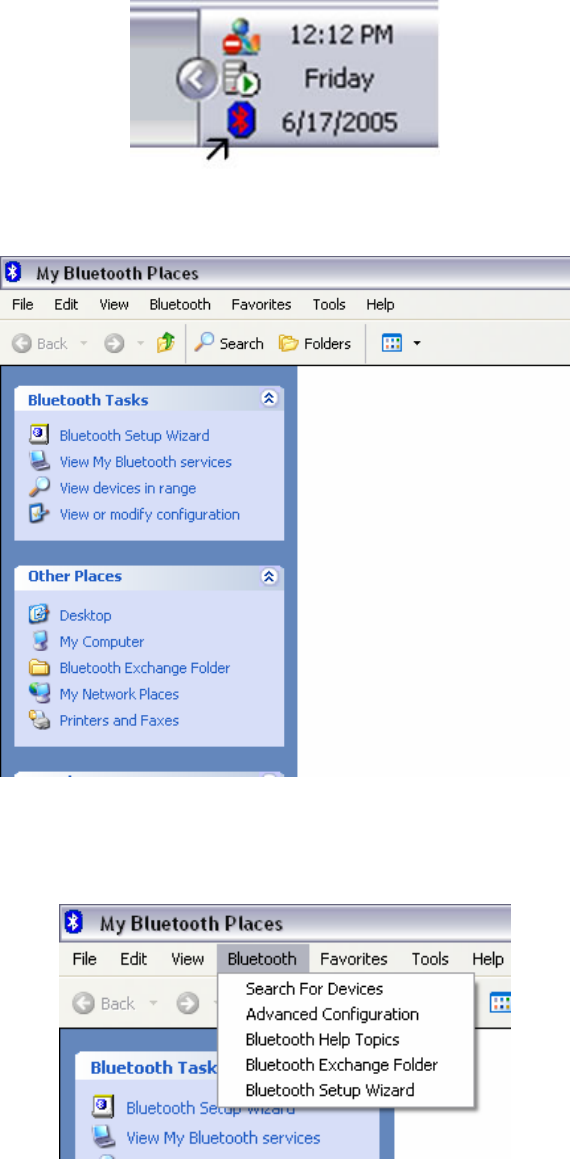570x1159 pixels.
Task: Click the server play tray icon
Action: [241, 80]
